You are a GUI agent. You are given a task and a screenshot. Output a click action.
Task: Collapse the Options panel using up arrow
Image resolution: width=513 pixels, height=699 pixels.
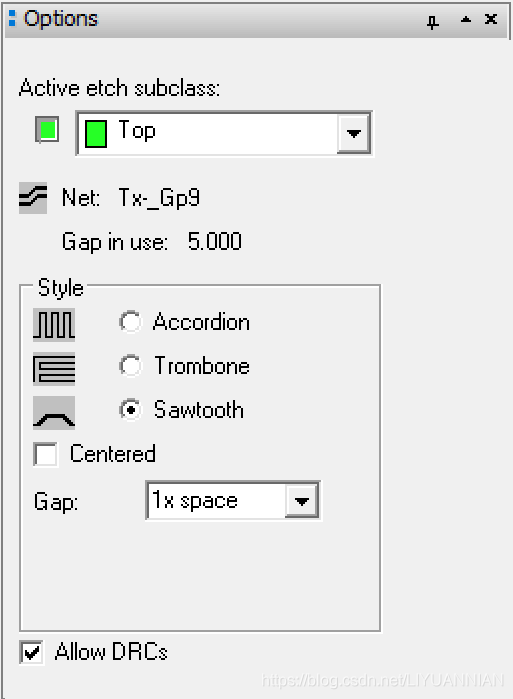click(x=466, y=19)
